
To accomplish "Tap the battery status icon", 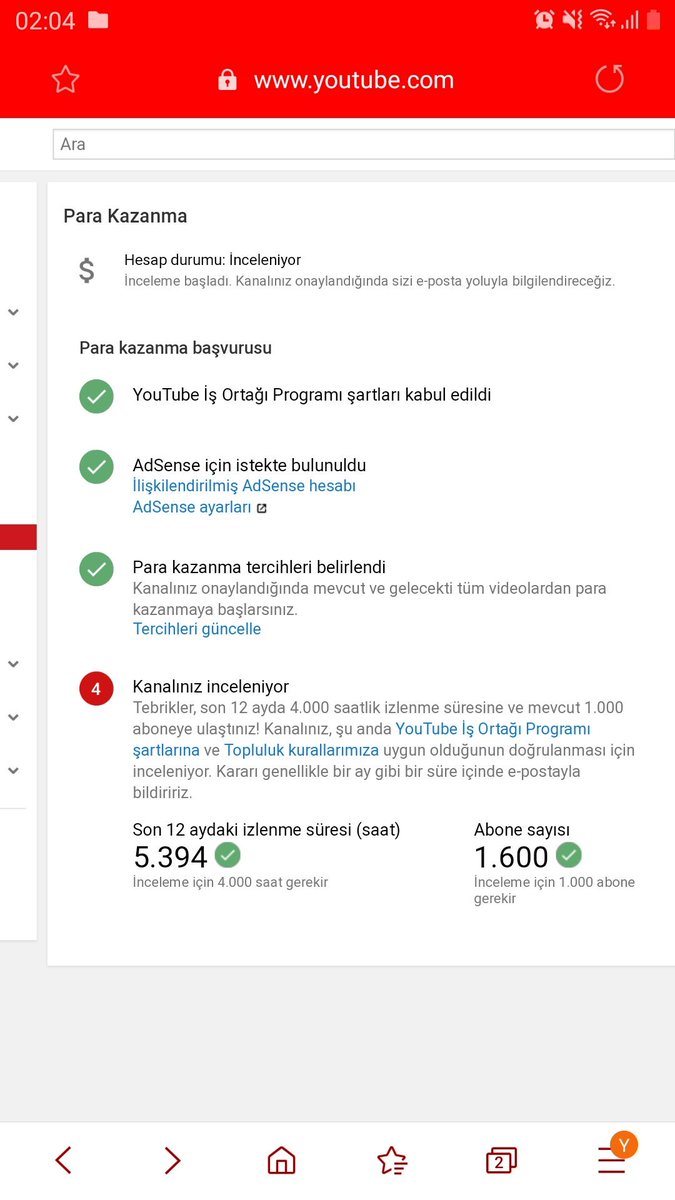I will point(653,19).
